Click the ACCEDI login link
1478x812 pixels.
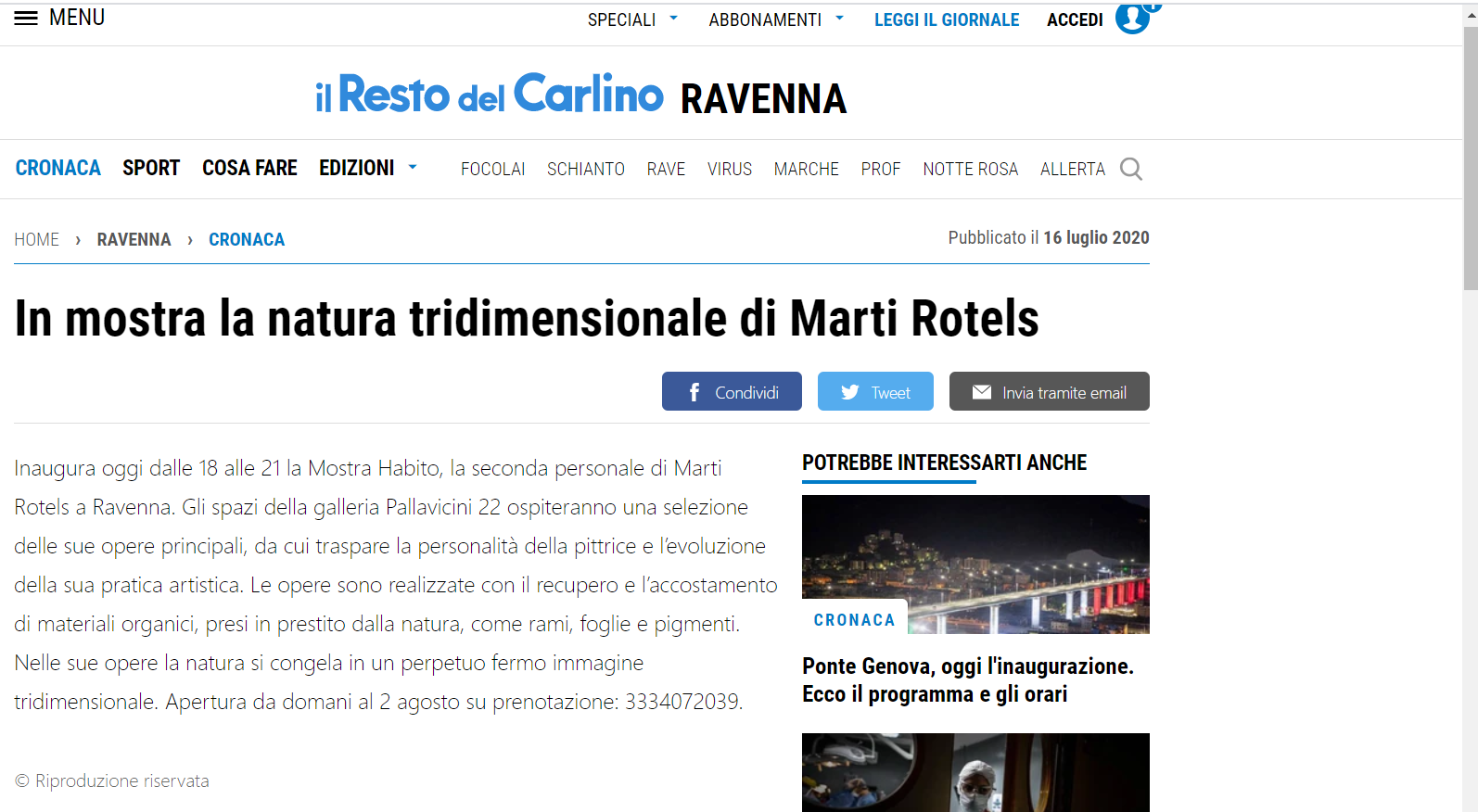pos(1075,19)
